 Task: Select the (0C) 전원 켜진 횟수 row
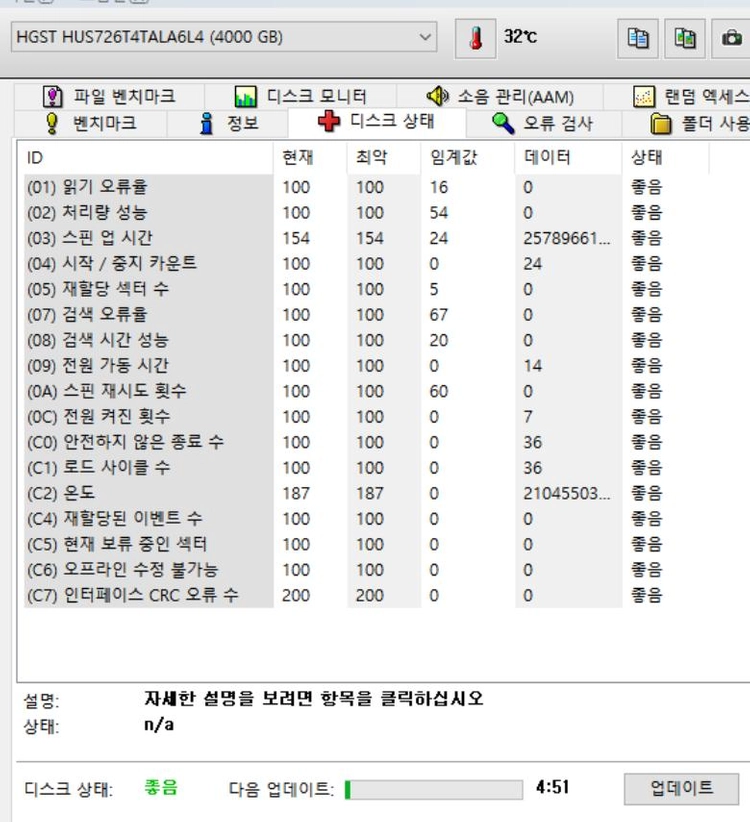click(367, 417)
